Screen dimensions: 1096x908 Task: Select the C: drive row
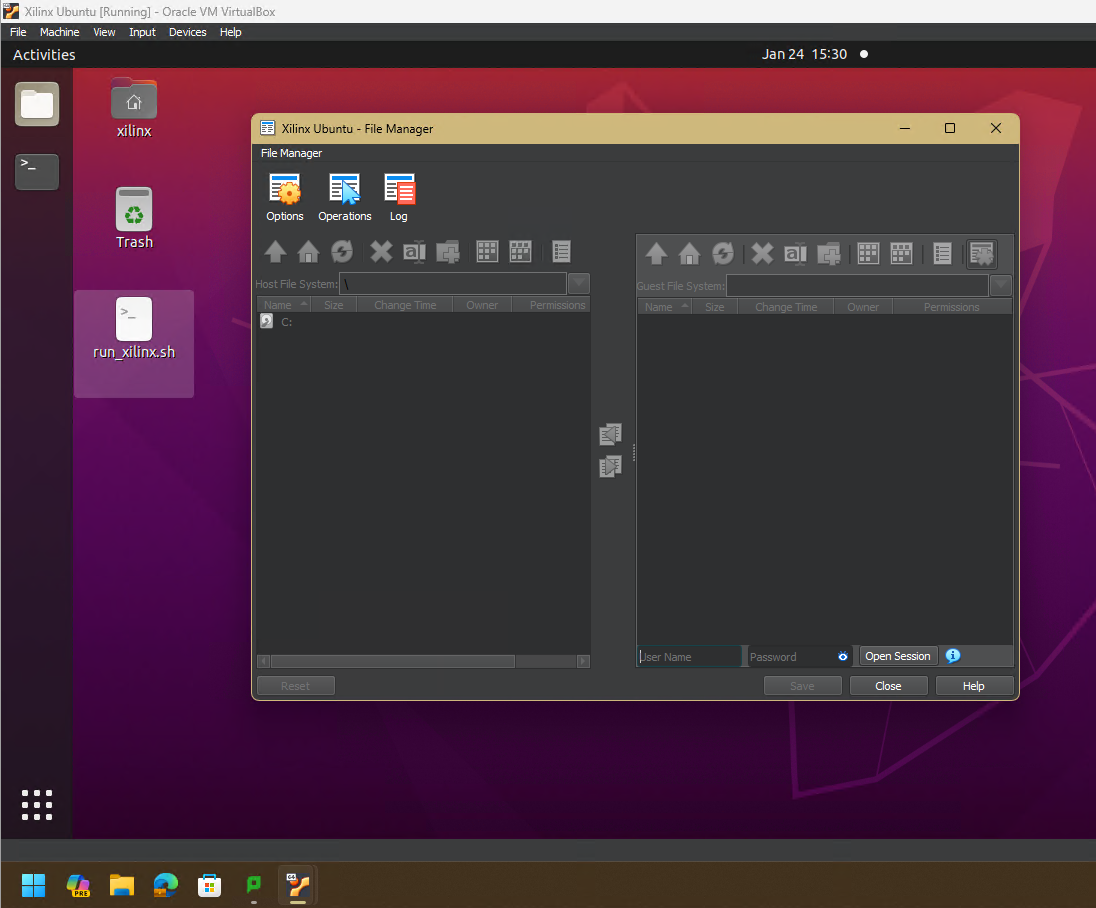[x=423, y=322]
